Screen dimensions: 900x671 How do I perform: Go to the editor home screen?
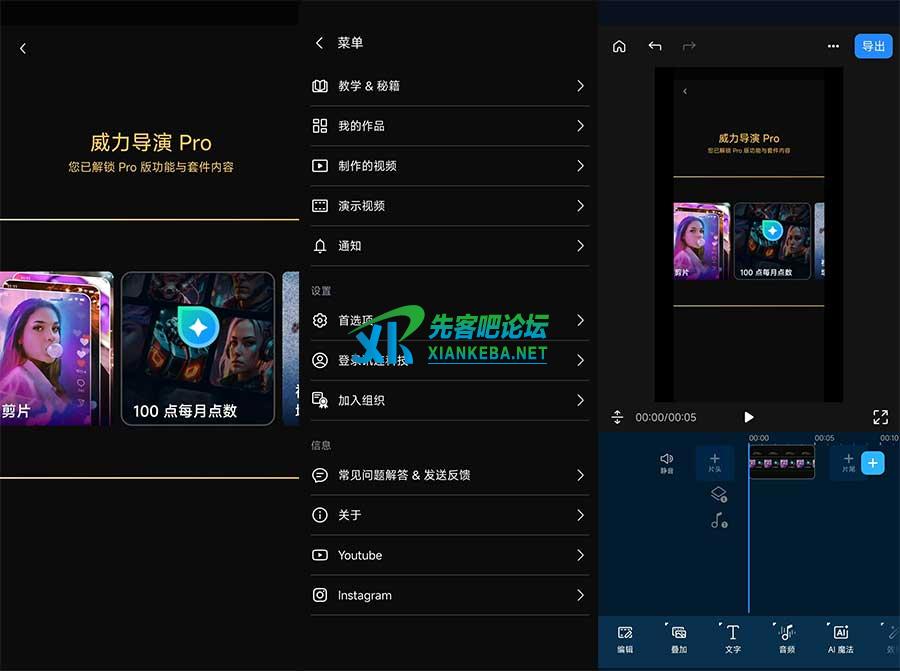point(619,46)
